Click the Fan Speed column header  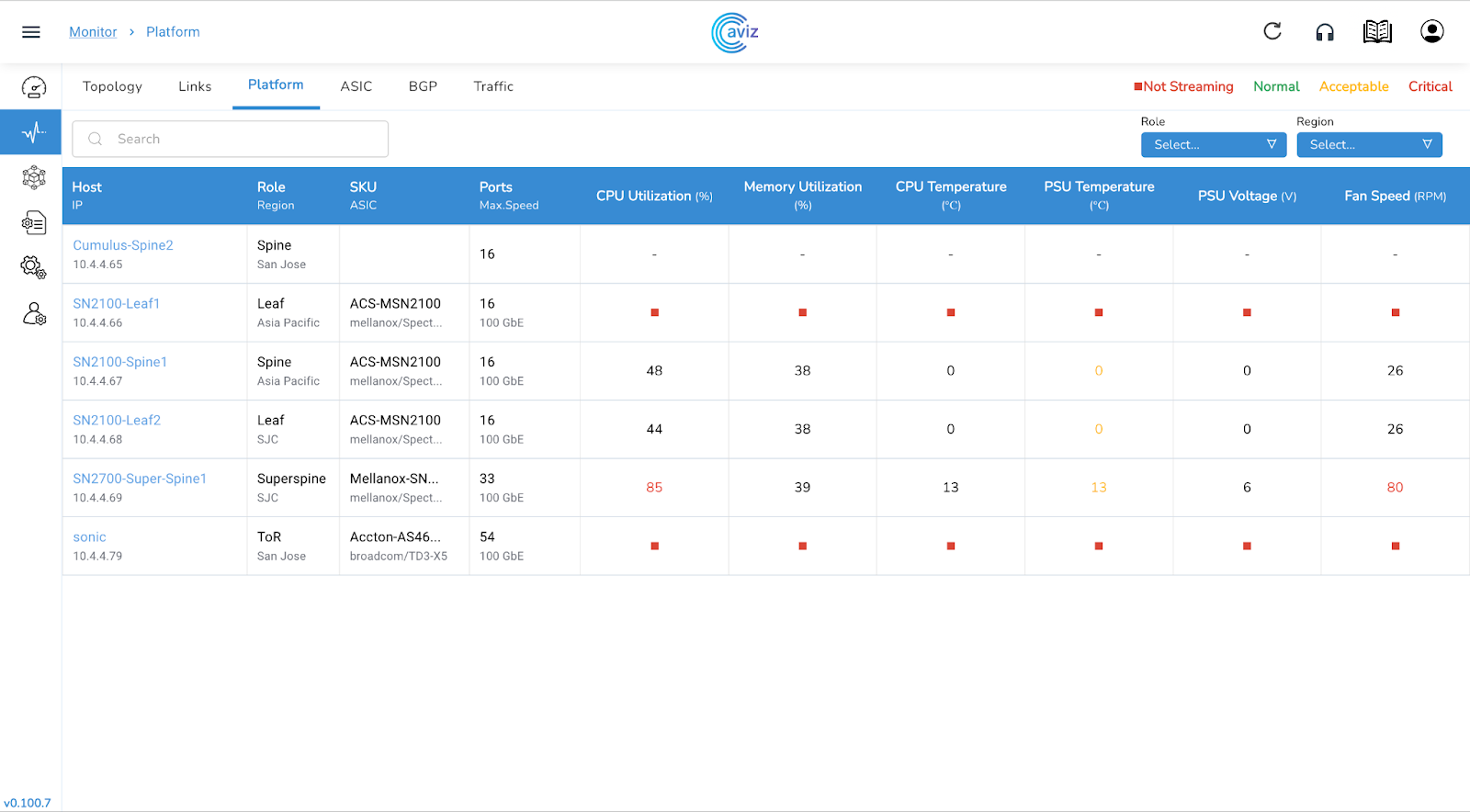coord(1395,196)
